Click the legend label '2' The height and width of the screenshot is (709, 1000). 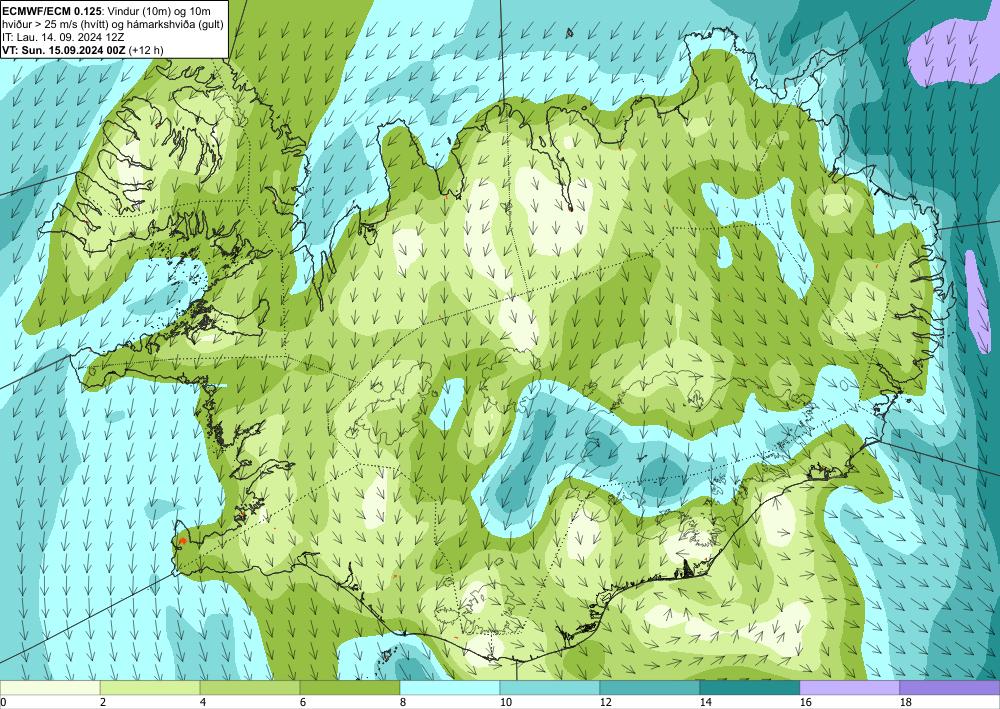(x=103, y=702)
